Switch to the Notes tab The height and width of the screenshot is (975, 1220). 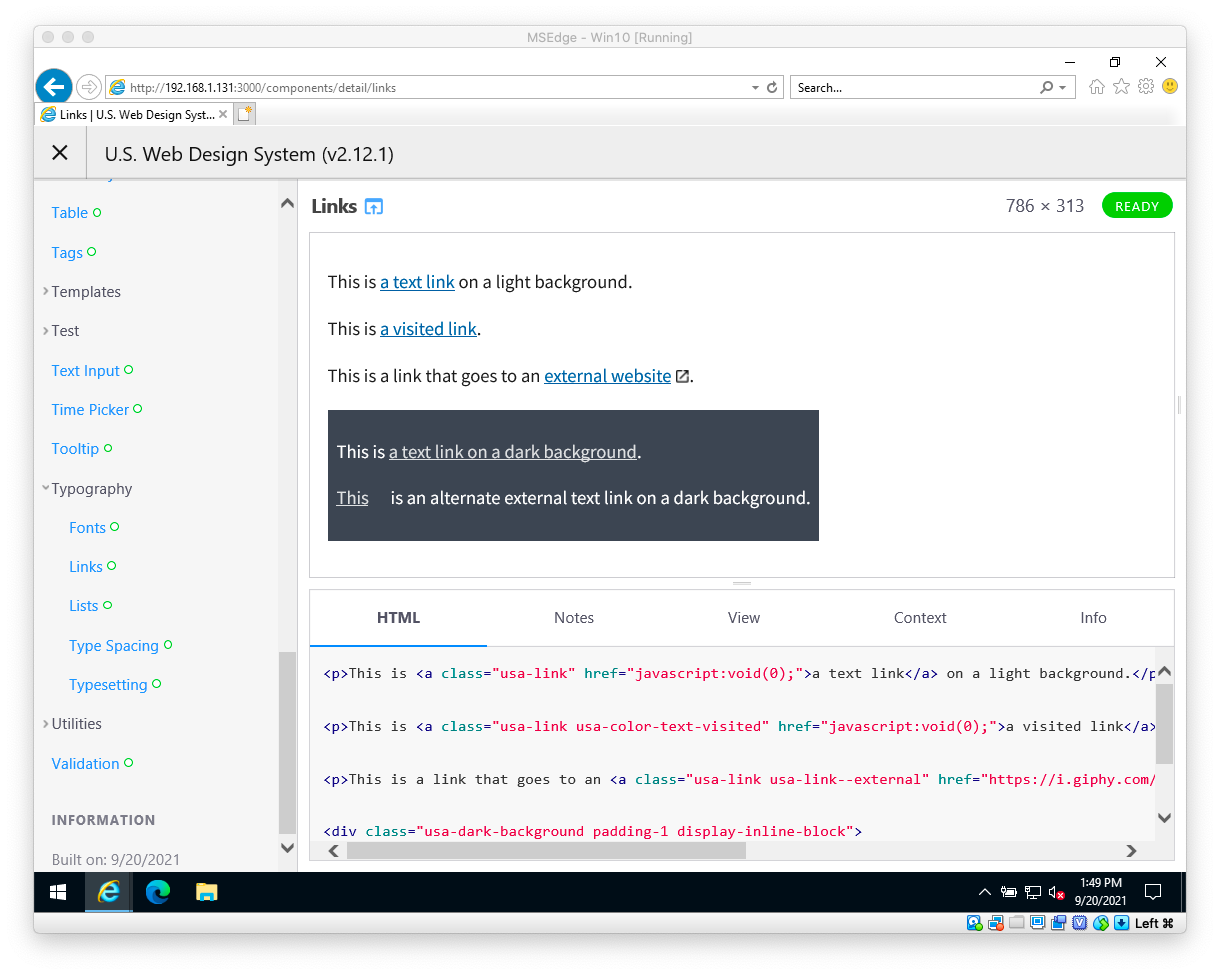[x=574, y=618]
